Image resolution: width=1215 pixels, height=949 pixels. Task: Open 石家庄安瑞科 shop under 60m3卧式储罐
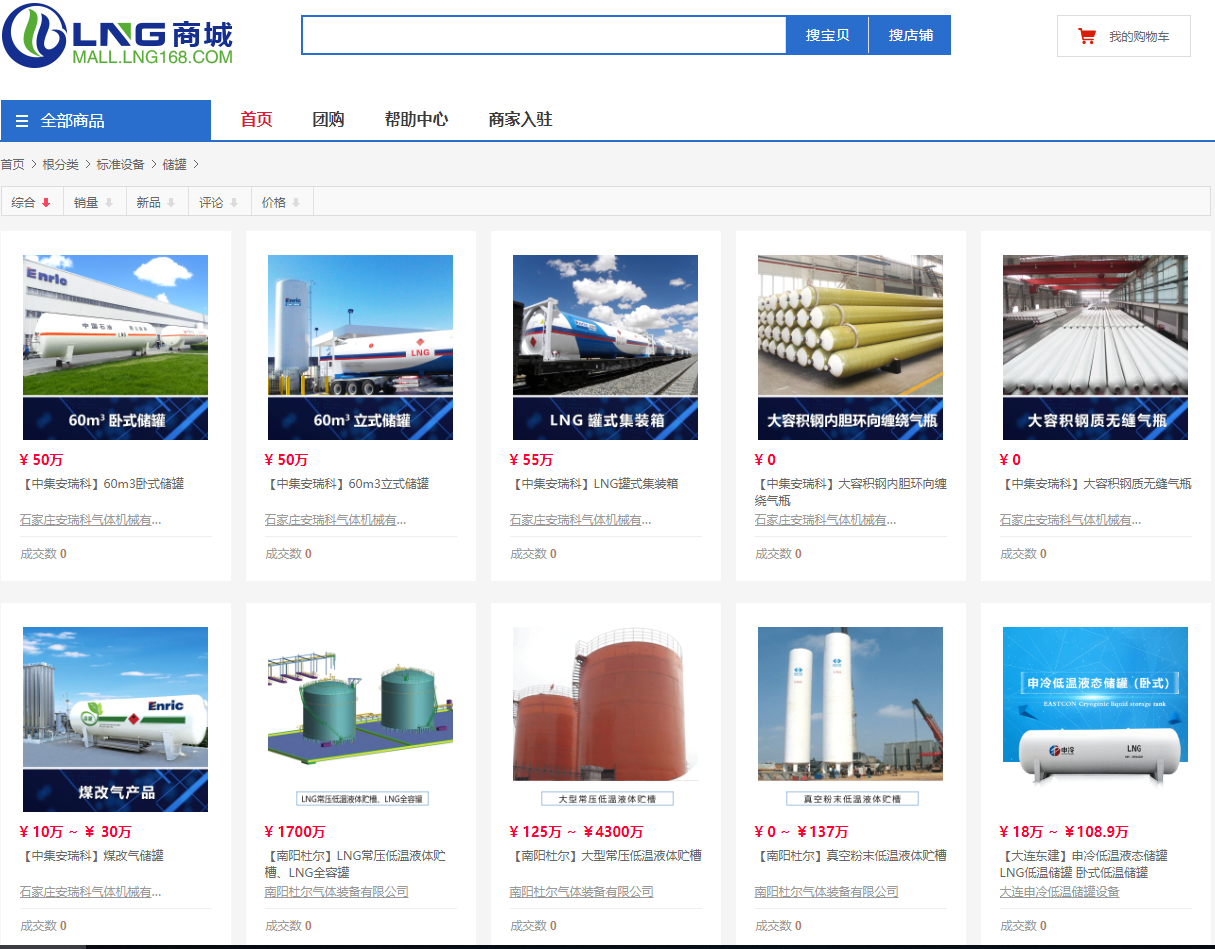click(x=91, y=520)
